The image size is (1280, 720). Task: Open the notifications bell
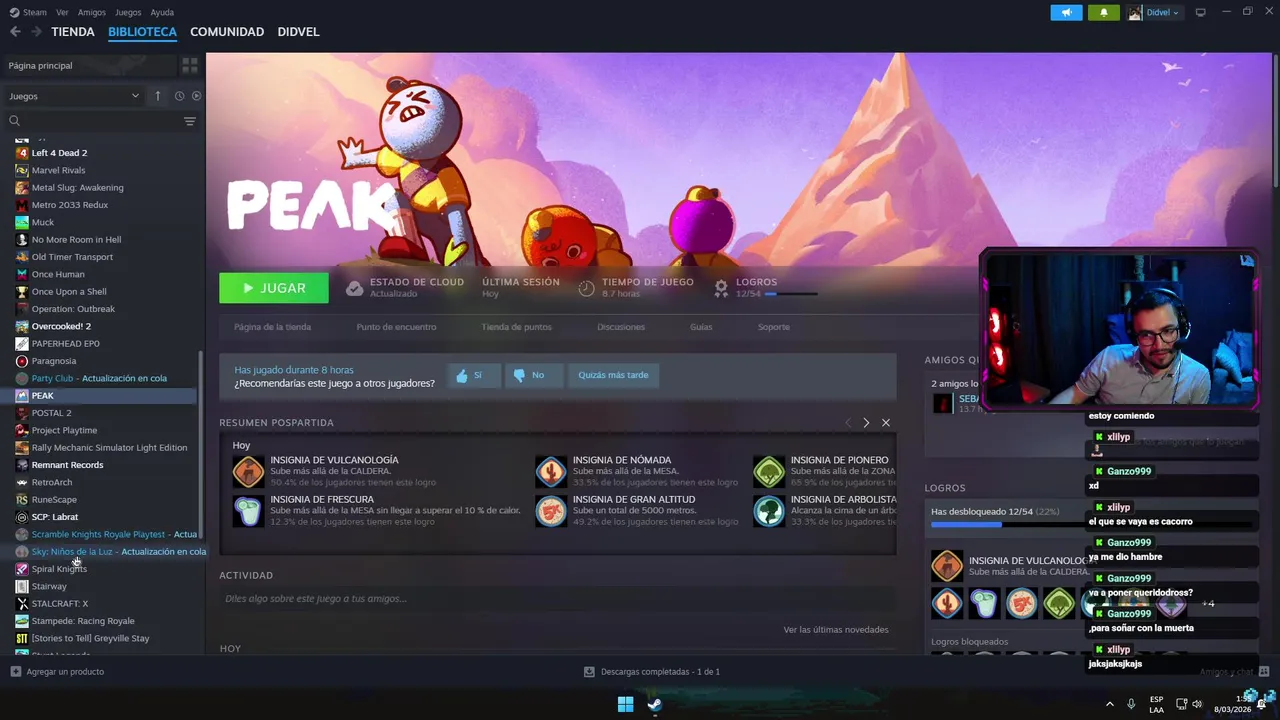point(1104,13)
